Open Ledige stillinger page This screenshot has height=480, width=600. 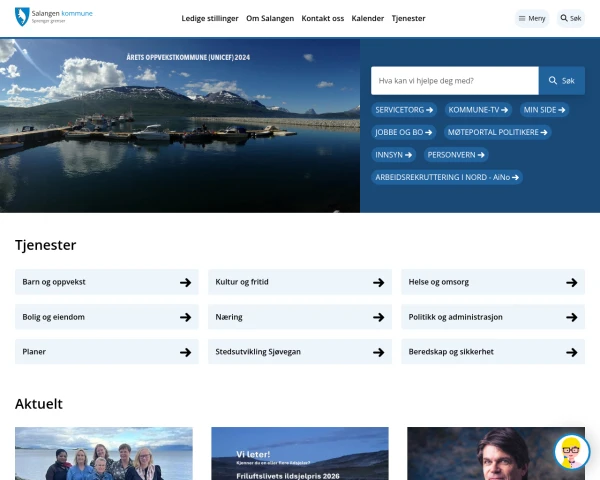click(x=210, y=18)
